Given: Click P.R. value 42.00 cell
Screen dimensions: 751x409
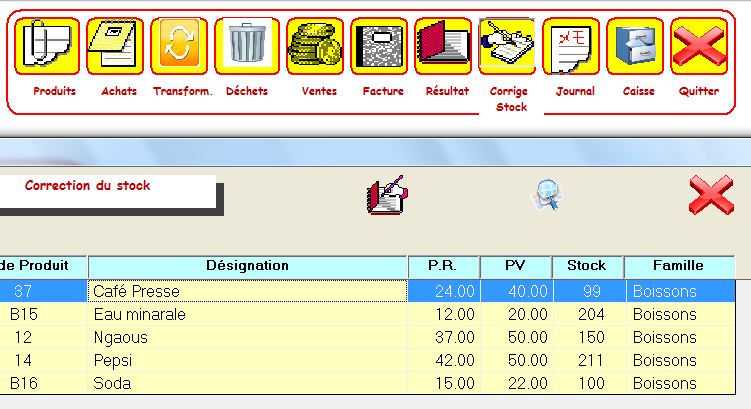Looking at the screenshot, I should (444, 360).
